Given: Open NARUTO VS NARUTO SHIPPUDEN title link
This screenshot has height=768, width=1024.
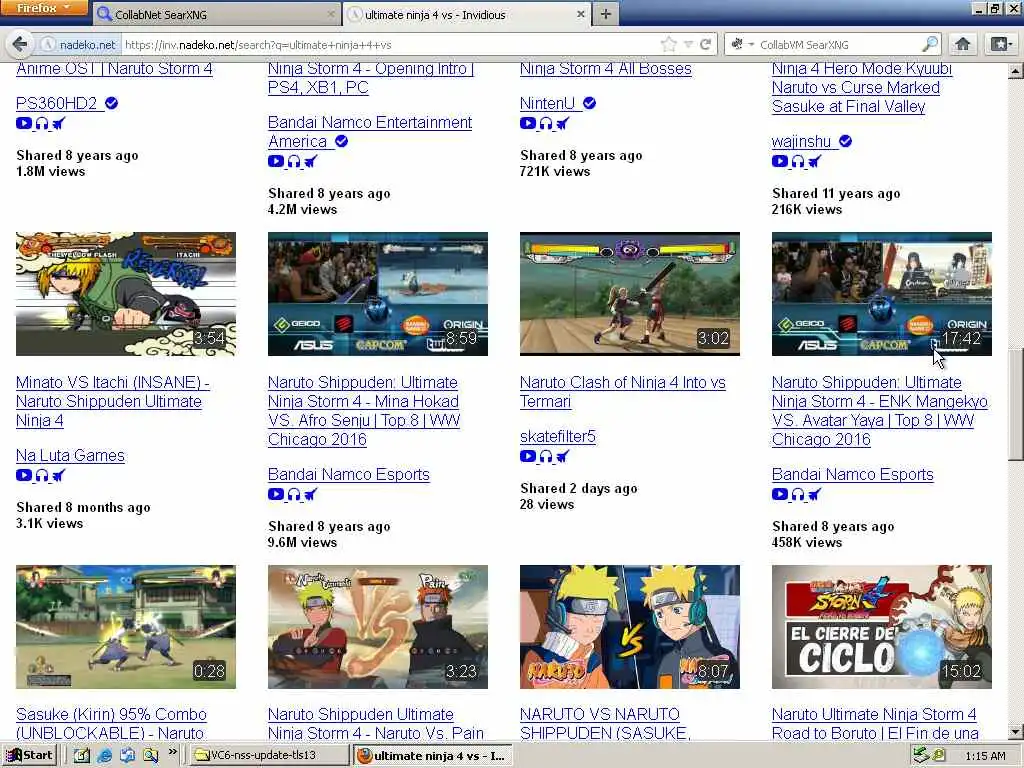Looking at the screenshot, I should 605,724.
